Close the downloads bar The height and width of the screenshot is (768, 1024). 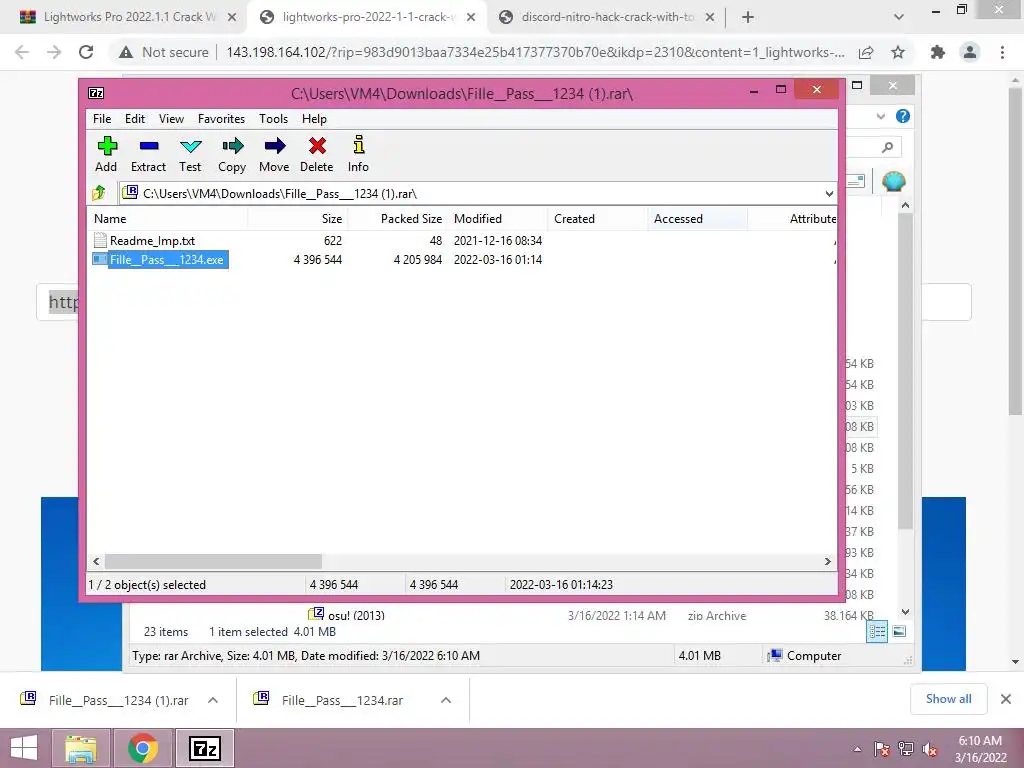pos(1006,699)
